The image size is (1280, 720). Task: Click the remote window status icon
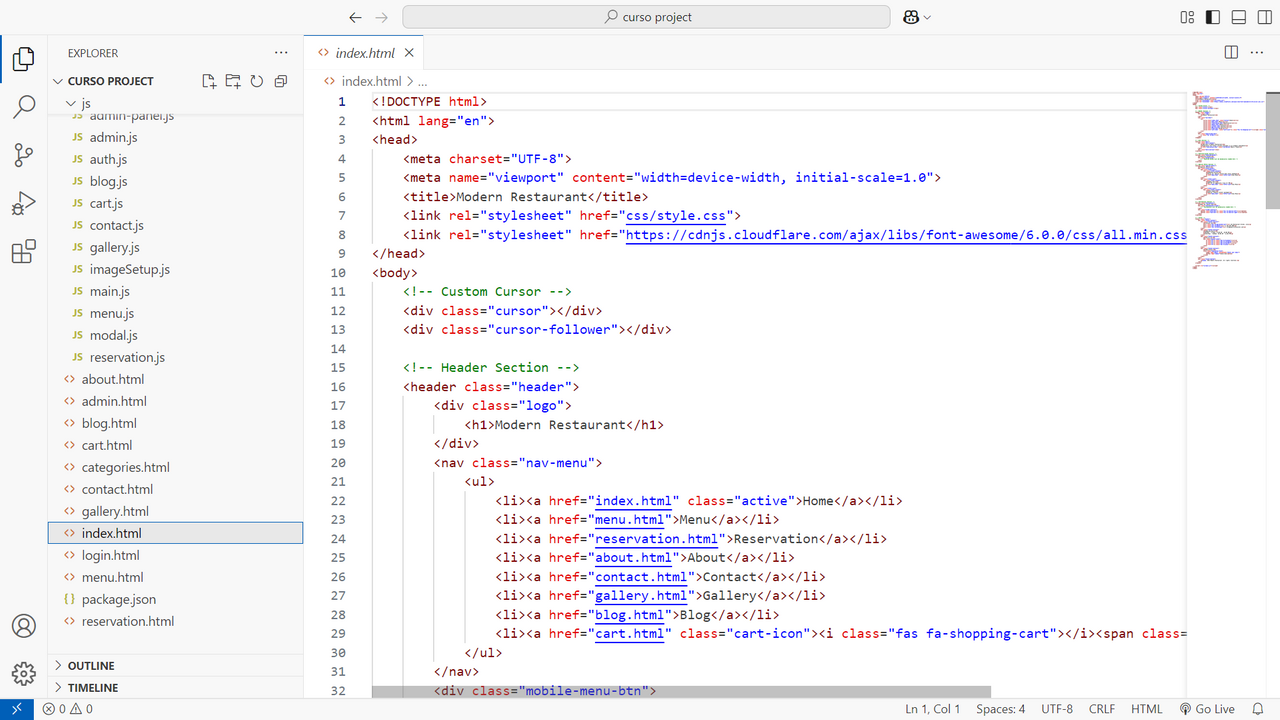coord(16,709)
